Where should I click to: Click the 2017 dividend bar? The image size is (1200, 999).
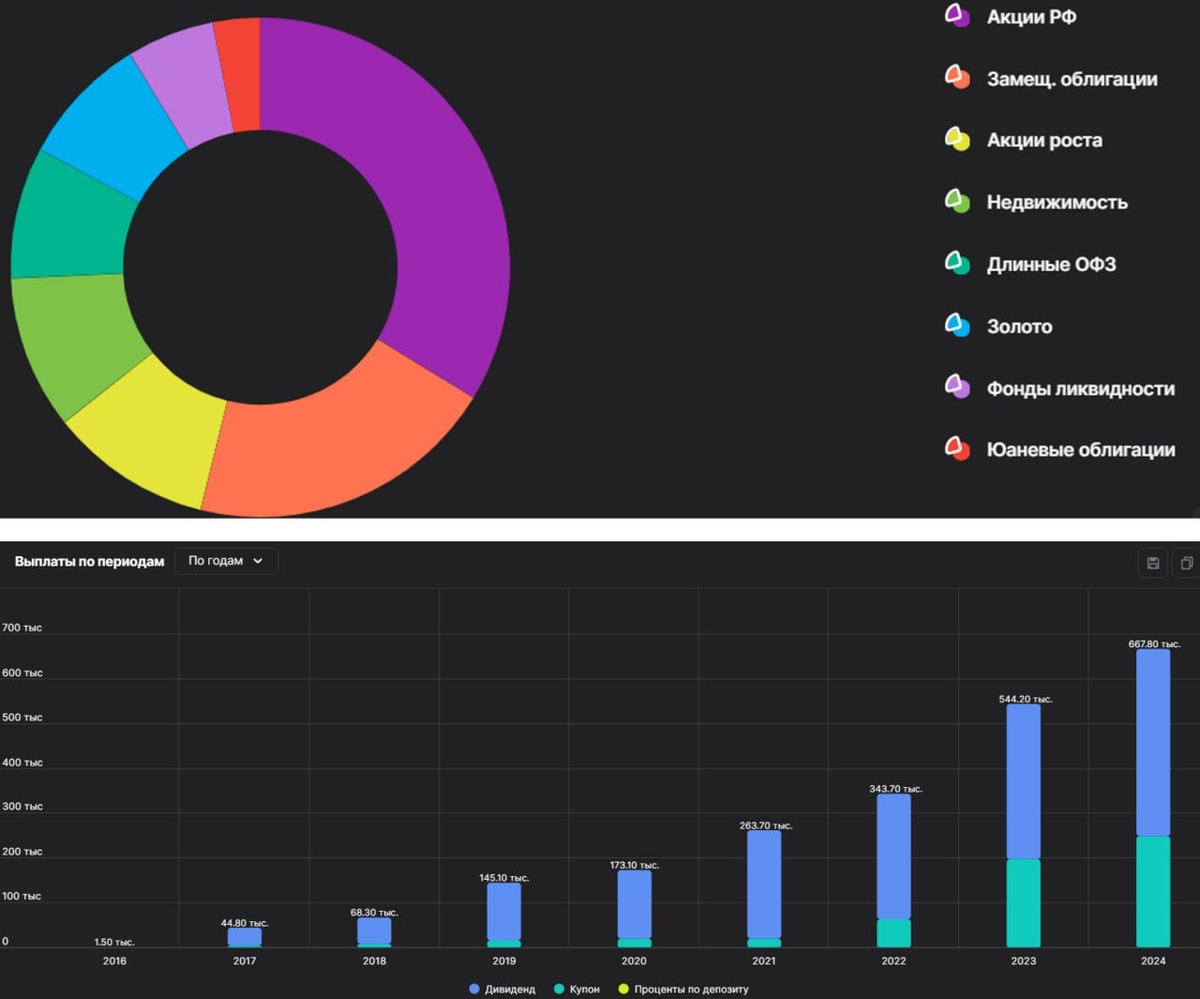coord(244,936)
